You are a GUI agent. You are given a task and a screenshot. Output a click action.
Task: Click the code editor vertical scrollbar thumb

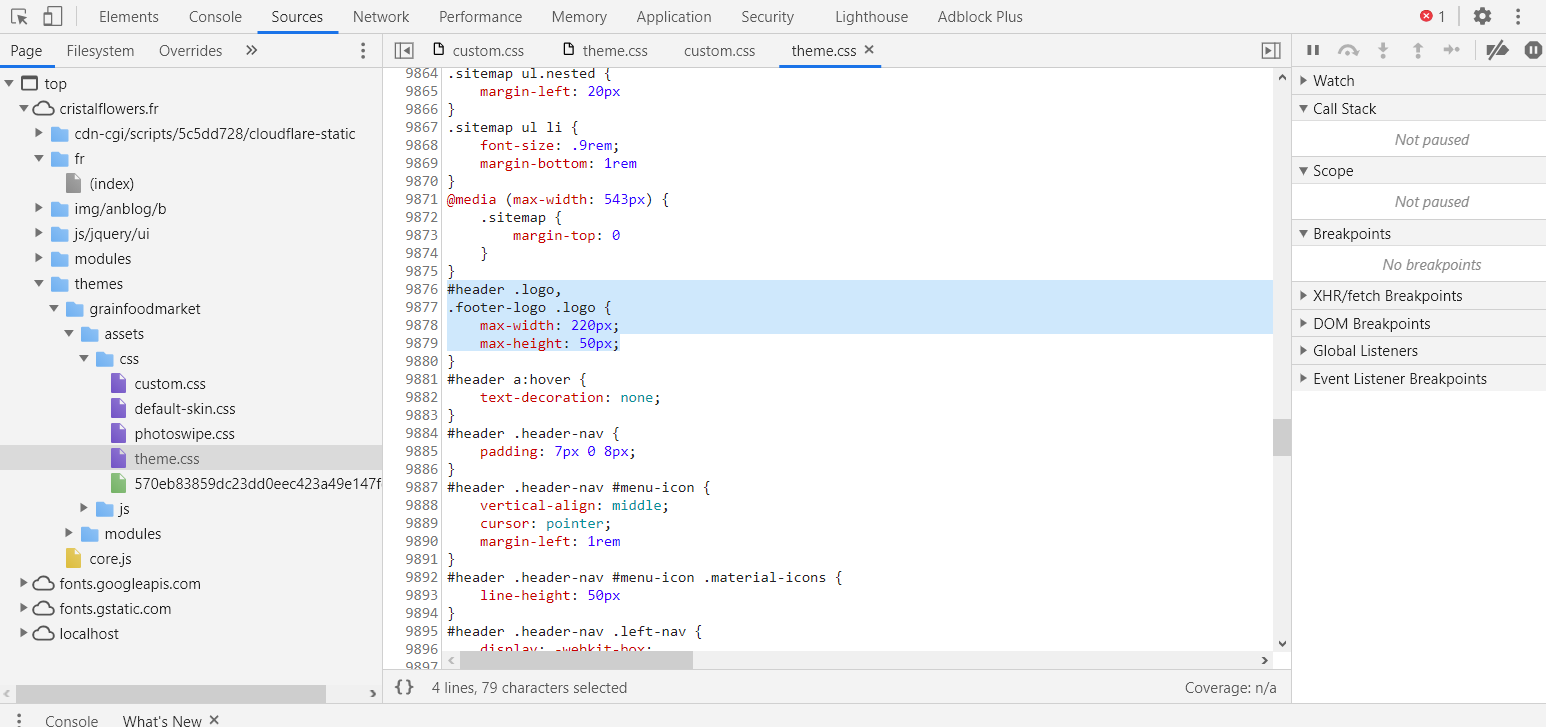[1281, 437]
